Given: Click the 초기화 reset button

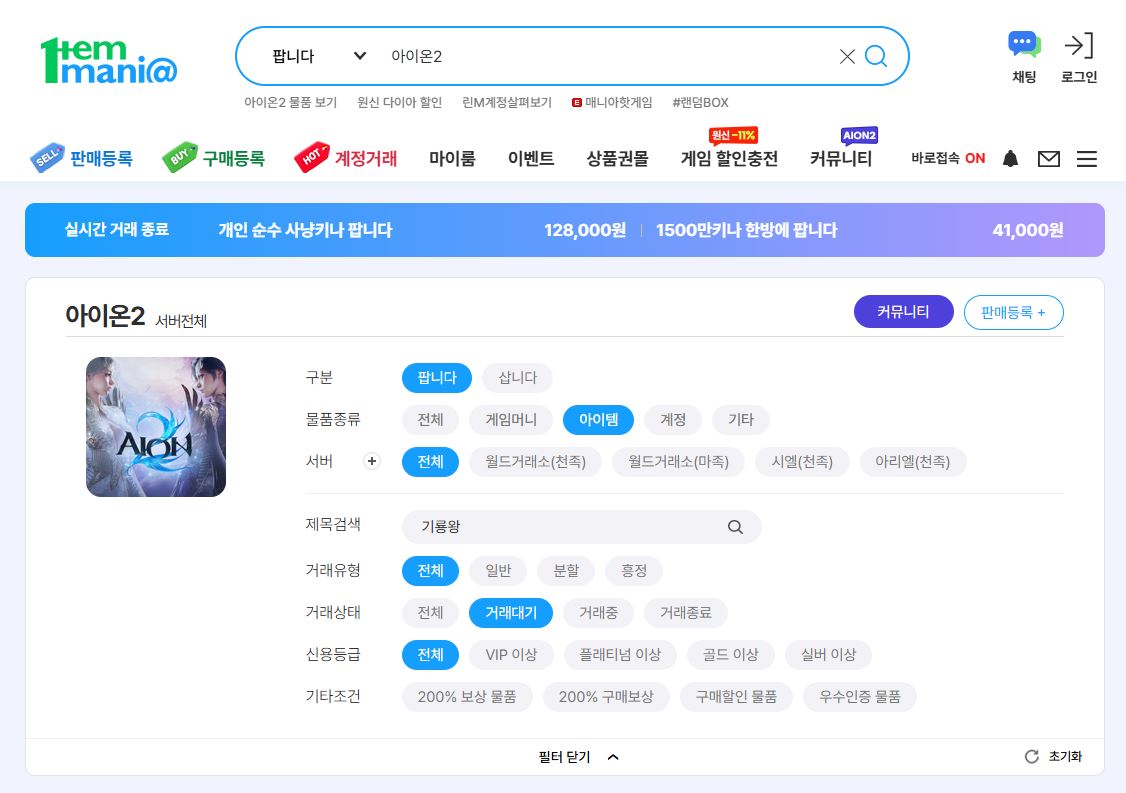Looking at the screenshot, I should point(1053,756).
